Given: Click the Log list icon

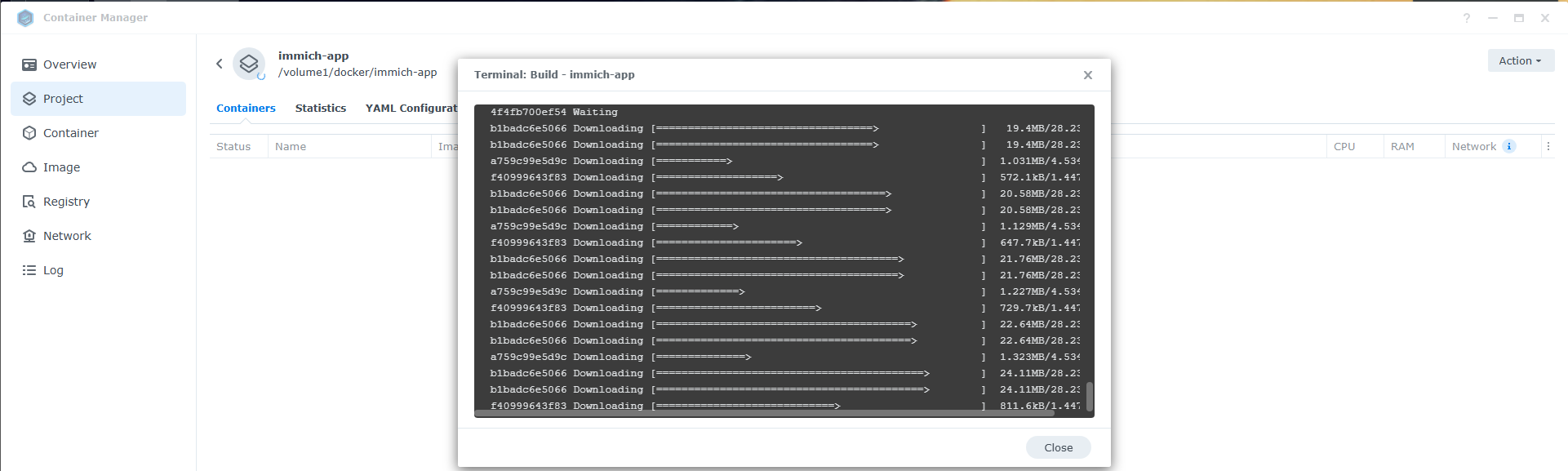Looking at the screenshot, I should point(29,270).
